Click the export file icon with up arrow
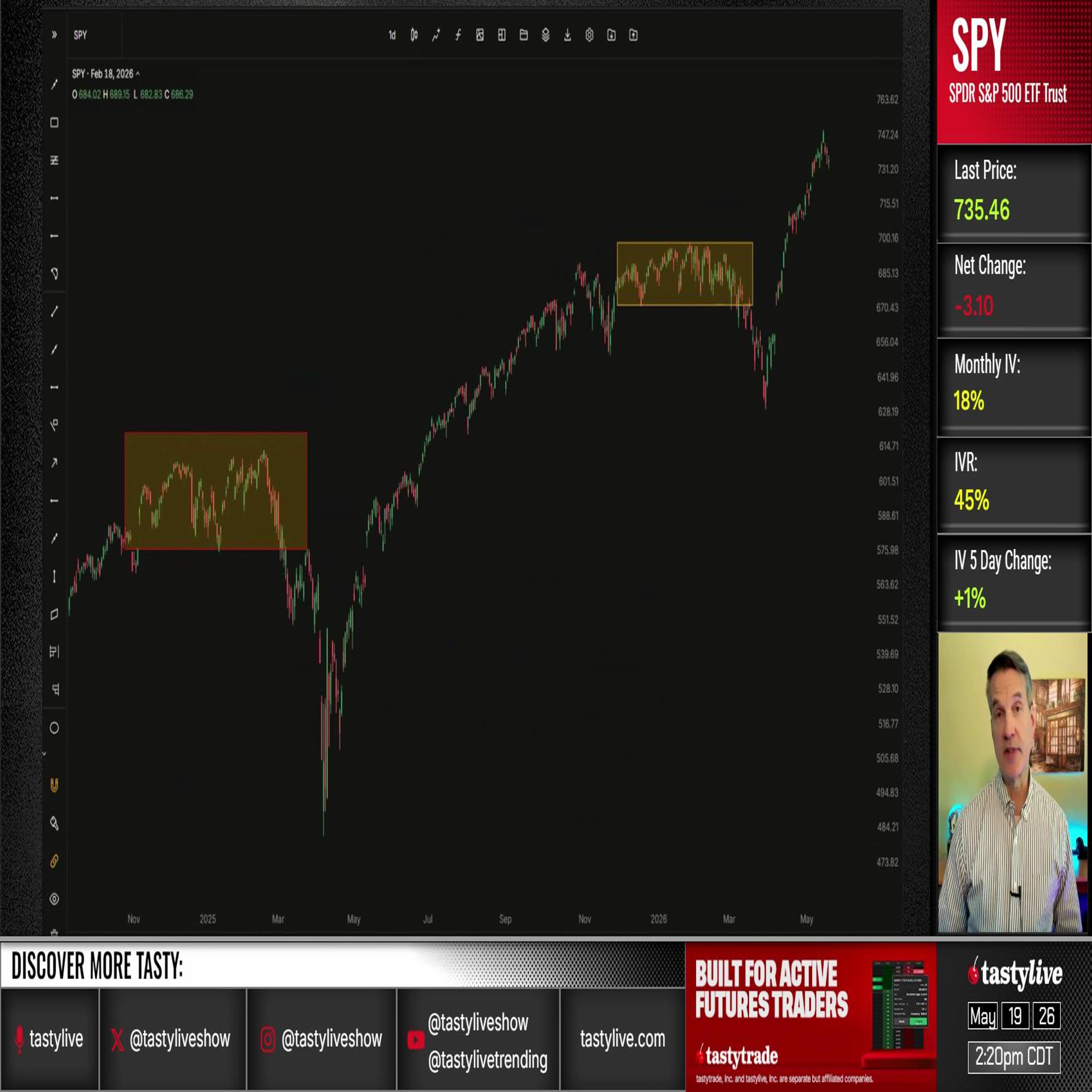Screen dimensions: 1092x1092 point(634,35)
